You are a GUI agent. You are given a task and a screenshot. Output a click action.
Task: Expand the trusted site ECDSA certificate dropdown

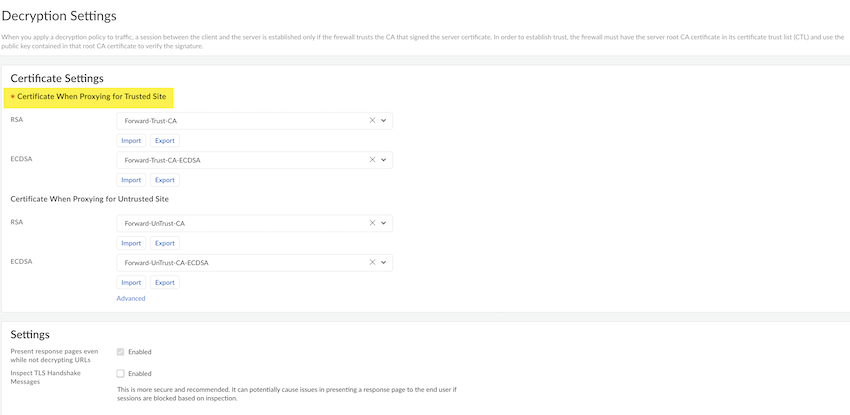(x=384, y=160)
